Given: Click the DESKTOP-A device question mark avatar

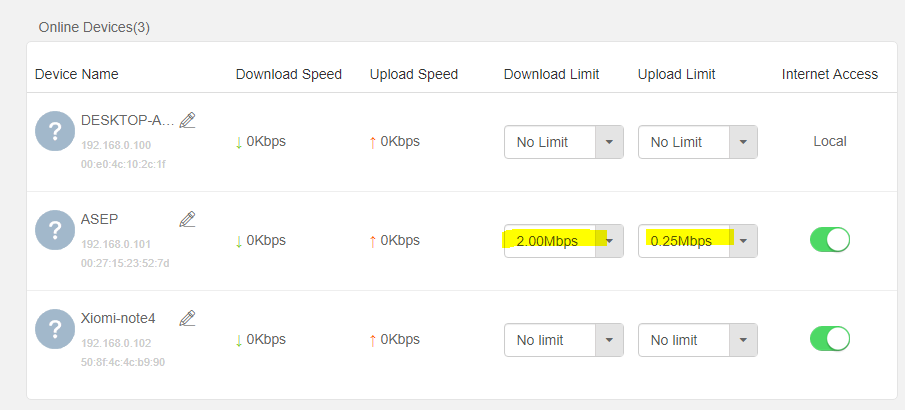Looking at the screenshot, I should (x=55, y=131).
